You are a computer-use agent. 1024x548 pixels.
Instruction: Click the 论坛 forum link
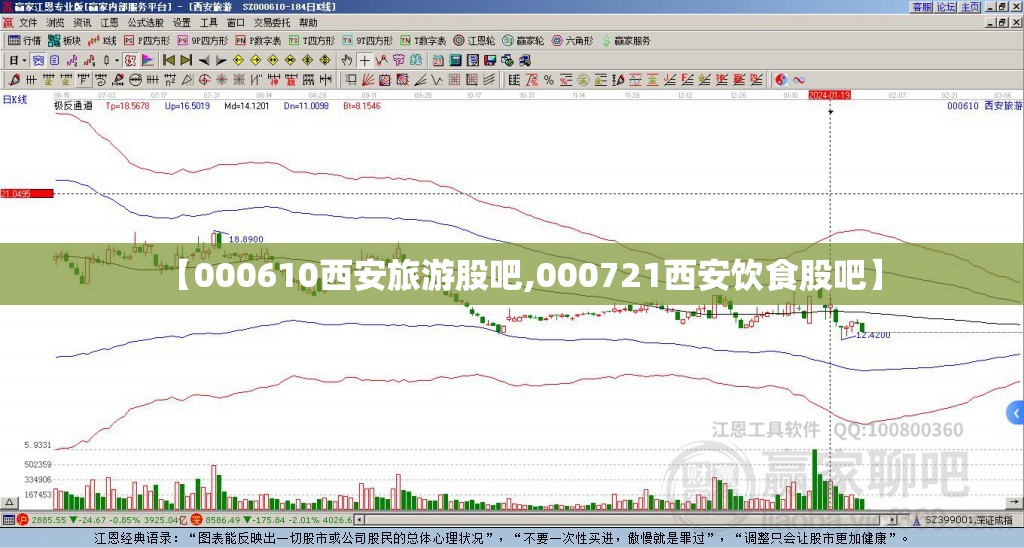coord(946,7)
